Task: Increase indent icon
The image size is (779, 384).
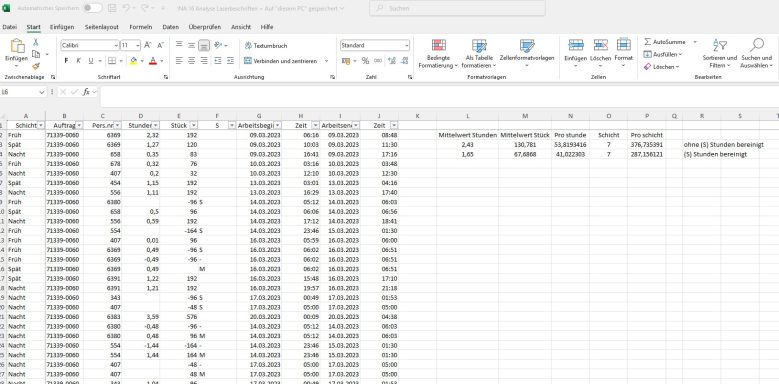Action: (230, 61)
